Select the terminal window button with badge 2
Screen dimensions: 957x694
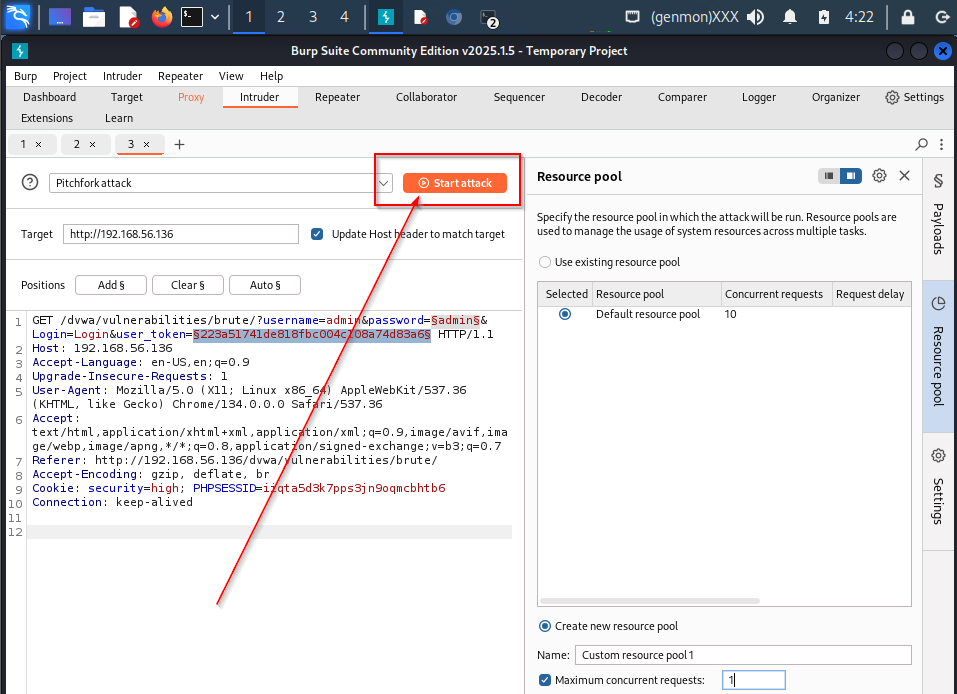[488, 17]
